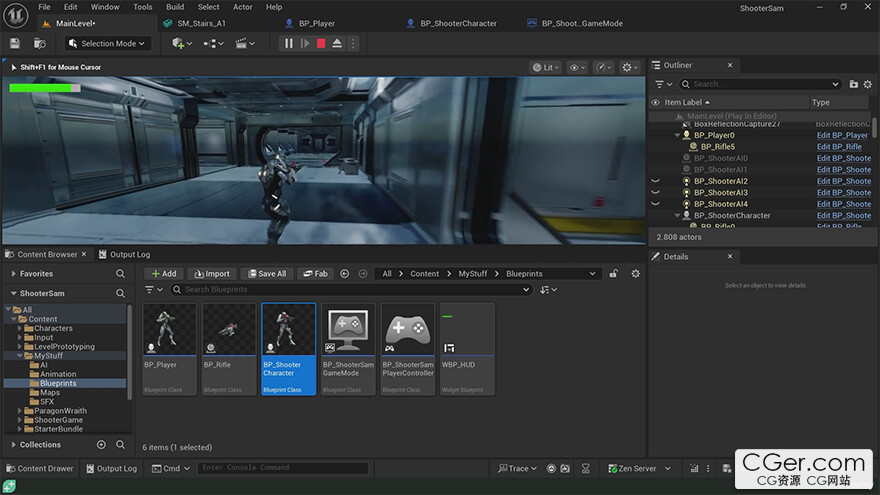This screenshot has height=495, width=880.
Task: Switch to BP_Player tab
Action: pos(317,24)
